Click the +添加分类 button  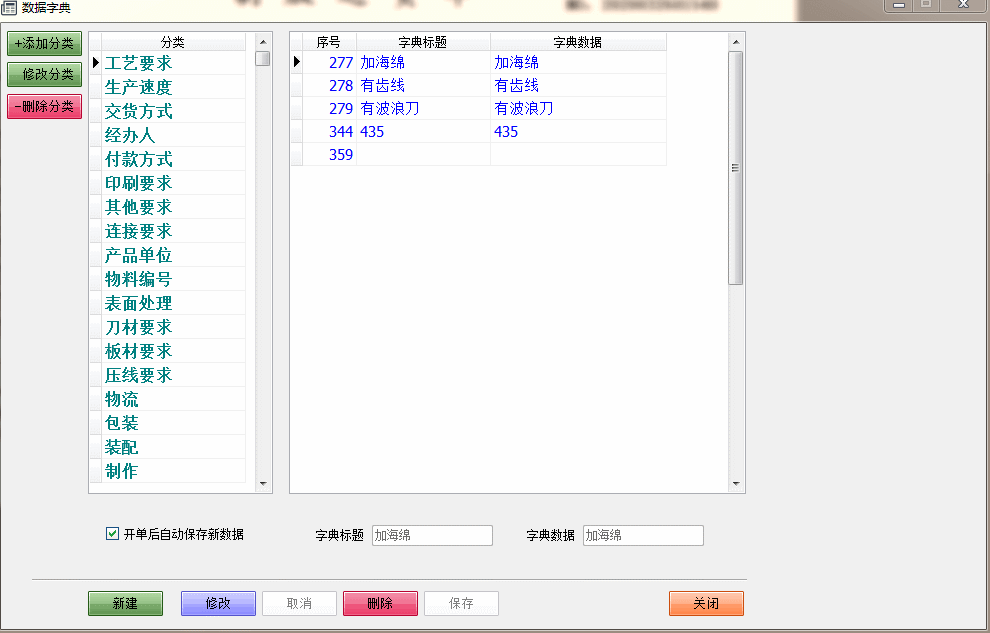point(44,43)
